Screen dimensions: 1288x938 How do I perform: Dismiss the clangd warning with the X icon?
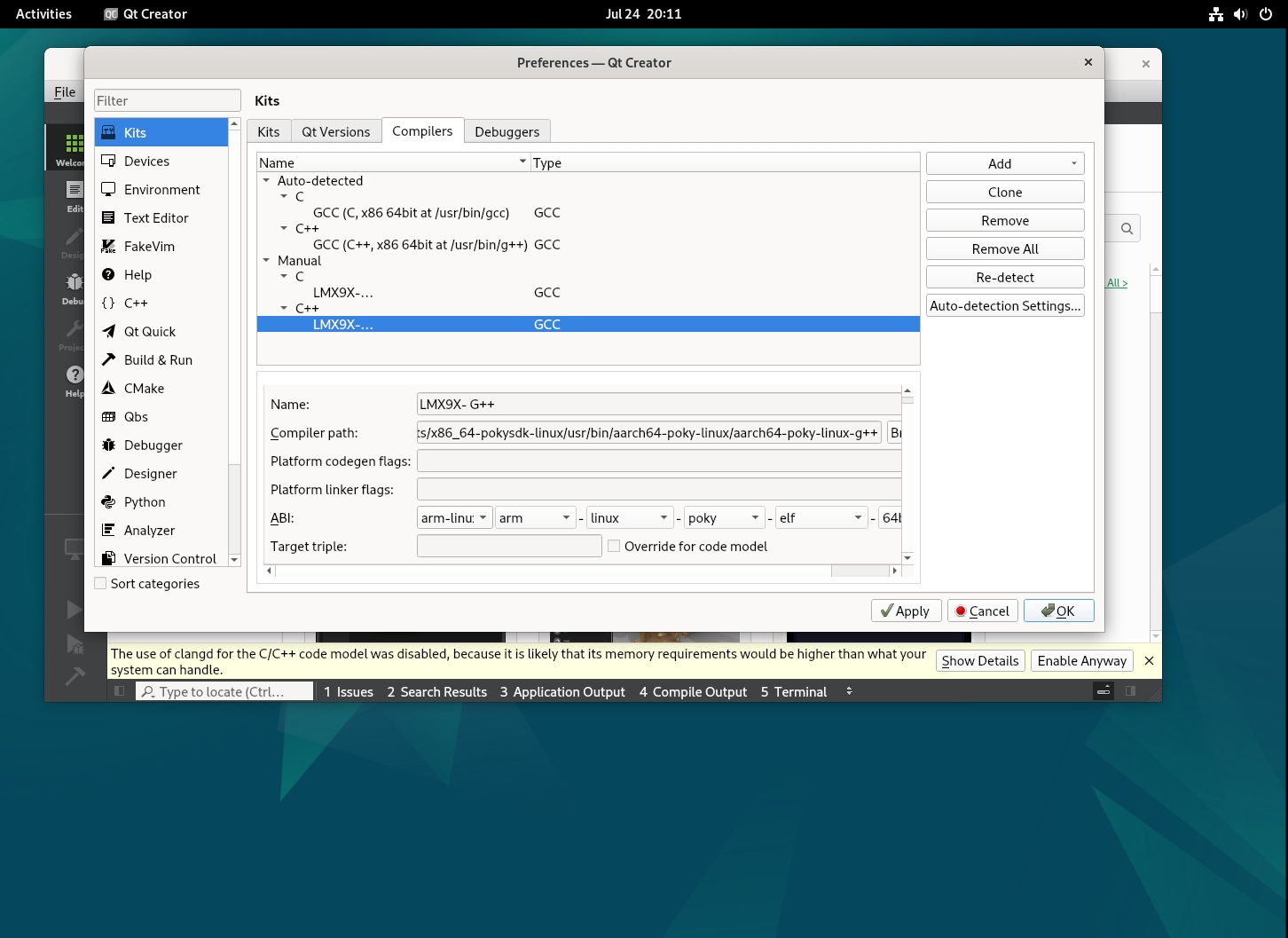tap(1149, 660)
